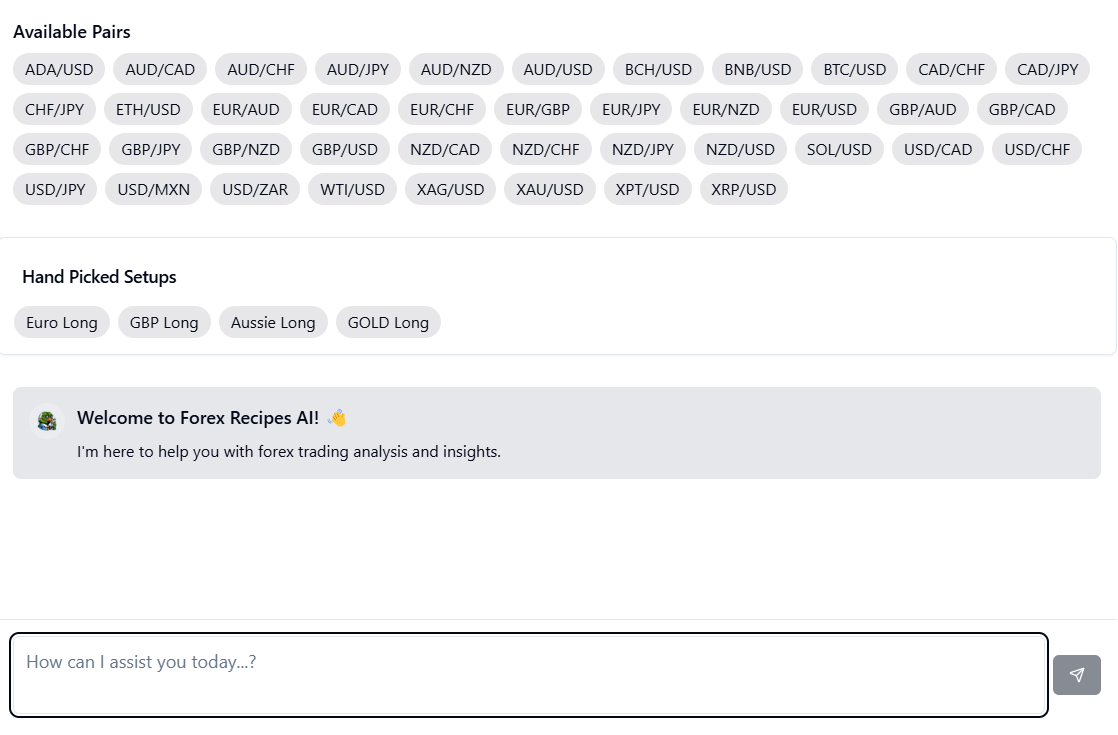This screenshot has width=1118, height=735.
Task: Click the NZD/USD pair chip
Action: click(x=740, y=149)
